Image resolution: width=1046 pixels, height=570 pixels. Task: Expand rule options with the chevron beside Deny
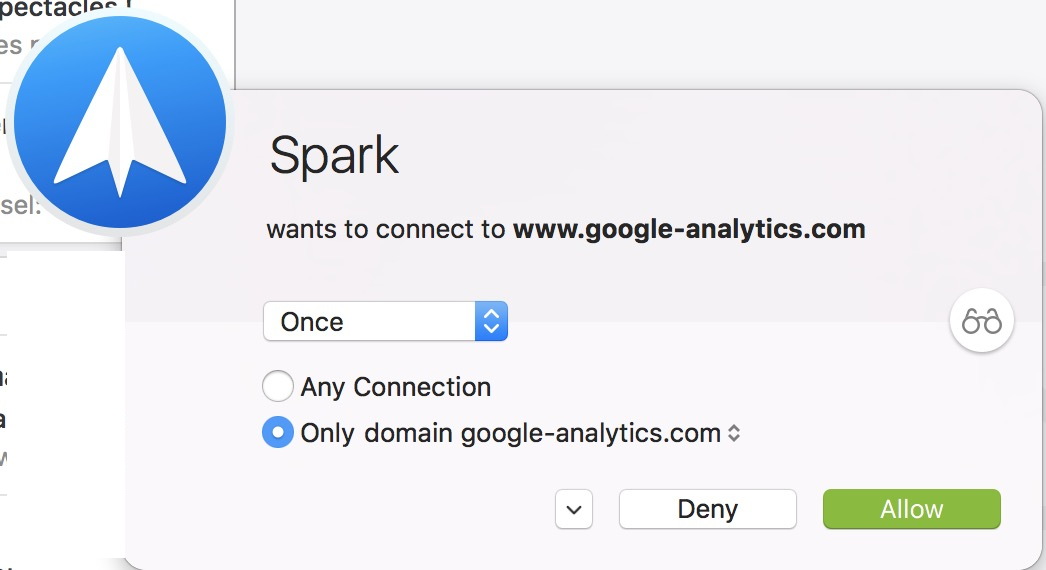[x=574, y=509]
